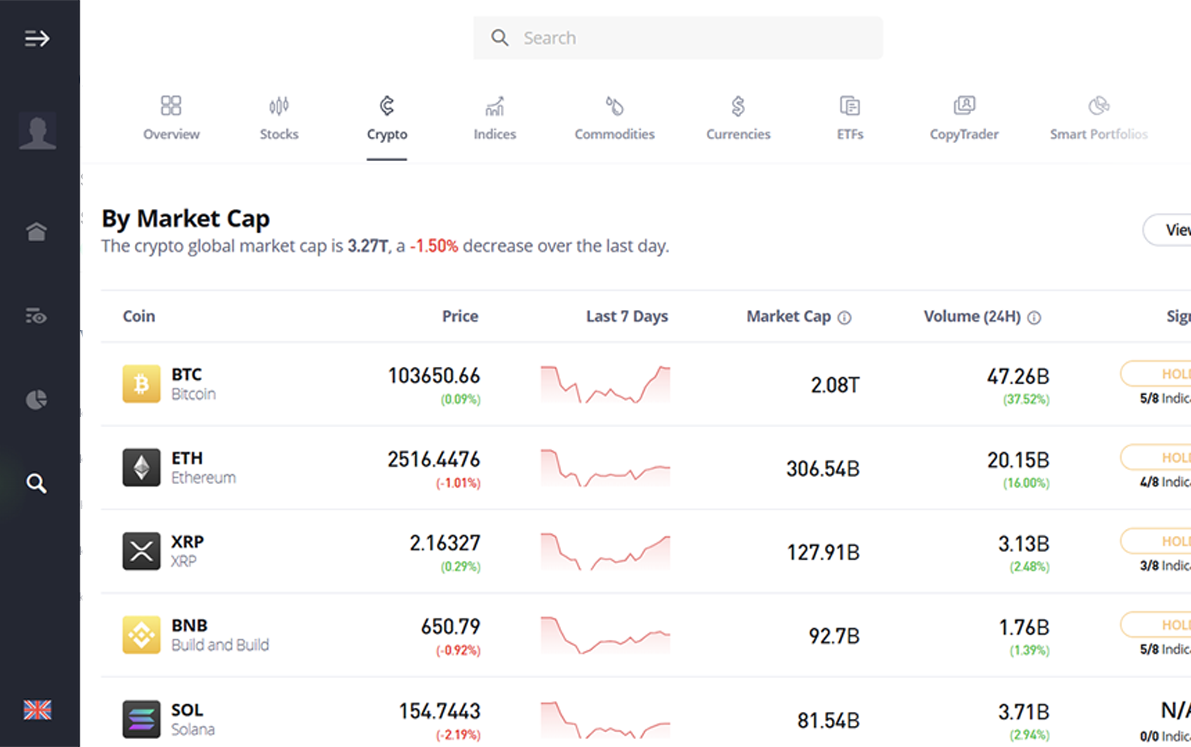
Task: Click BNB price 650.79
Action: point(450,626)
